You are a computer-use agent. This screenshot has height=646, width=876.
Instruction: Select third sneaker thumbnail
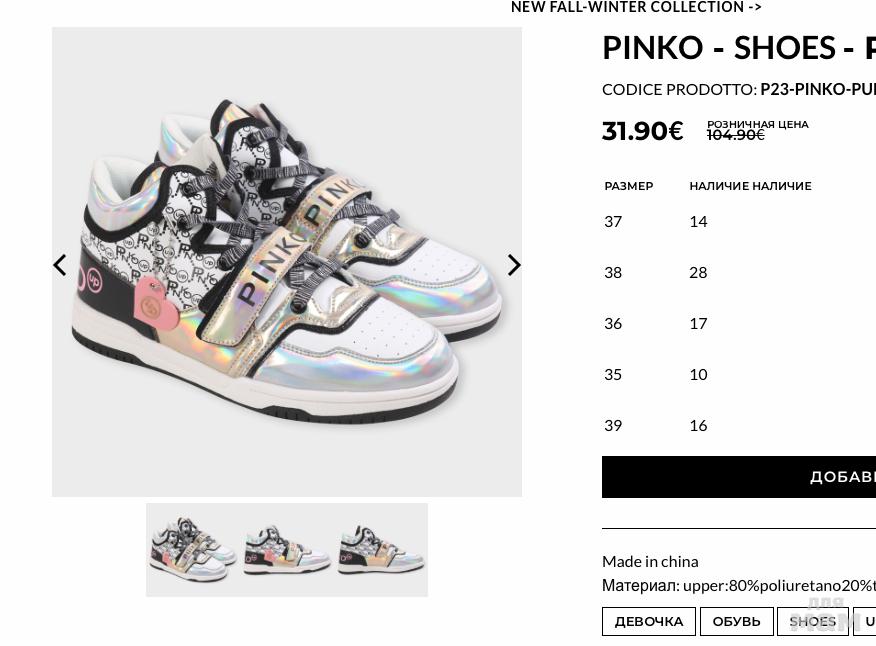[x=381, y=550]
